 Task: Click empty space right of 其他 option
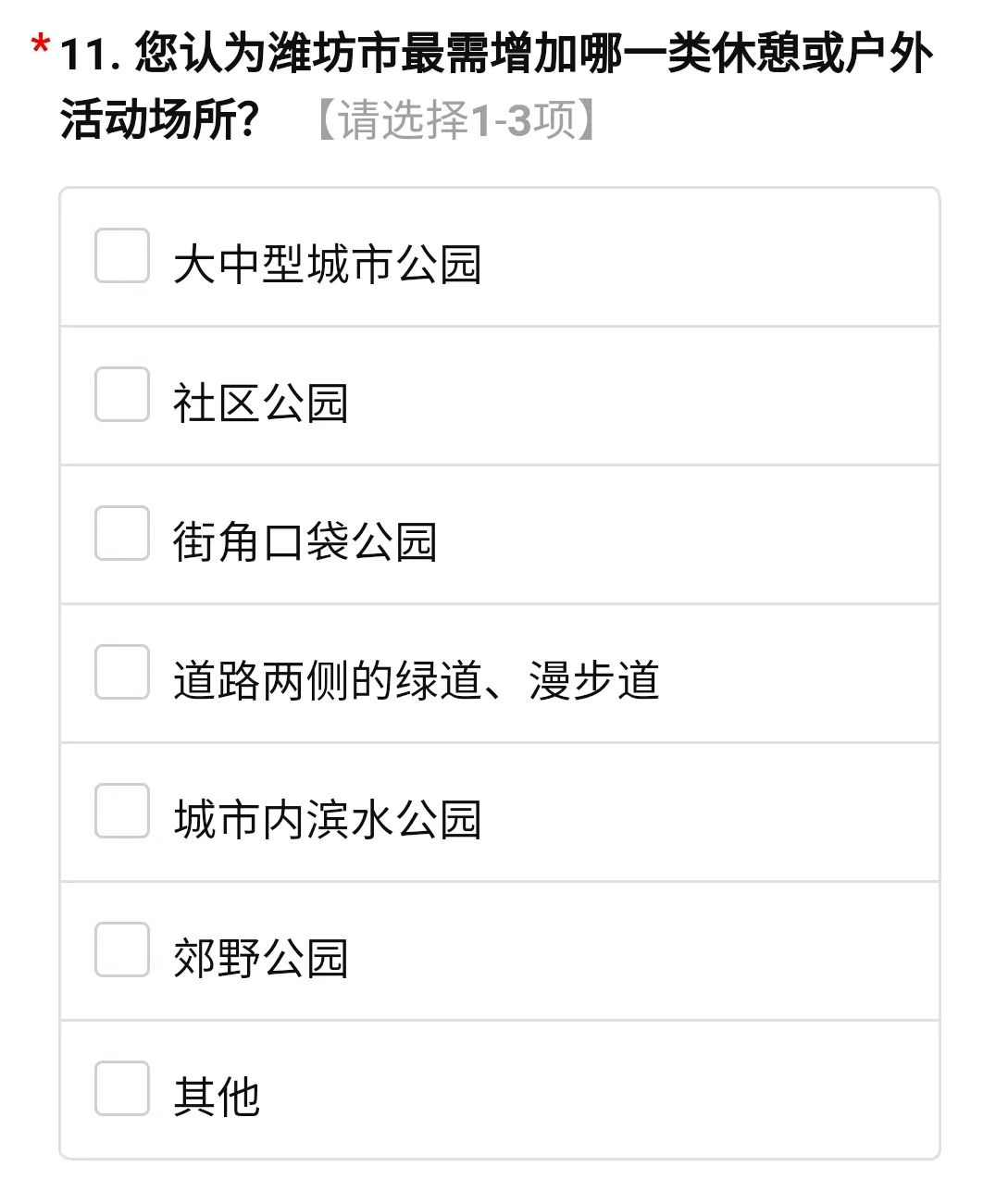602,1092
